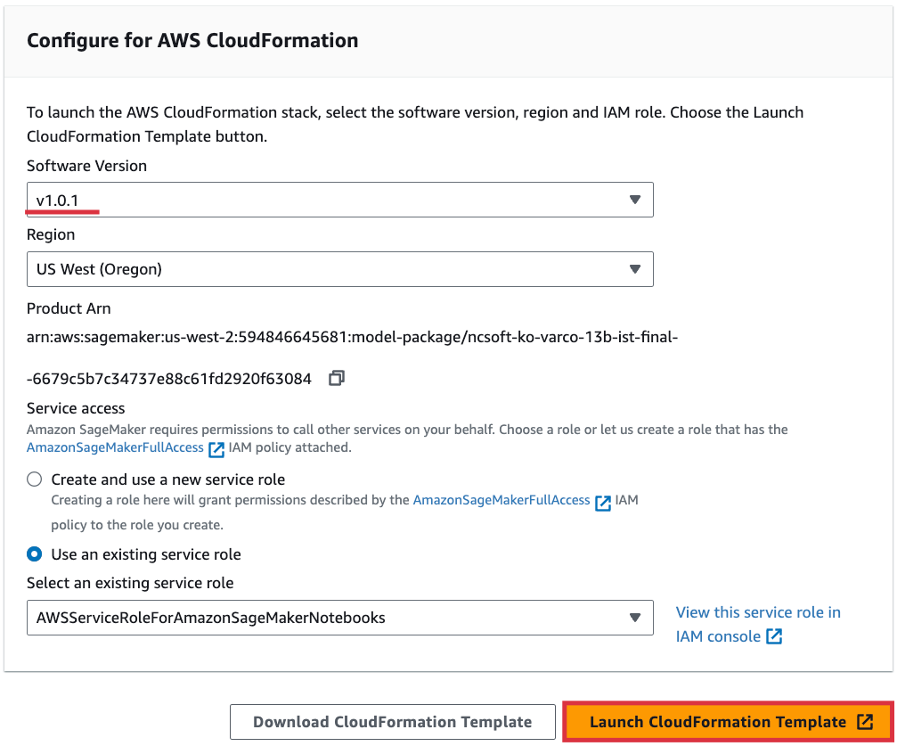
Task: Open AmazonSageMakerFullAccess link under Service access
Action: point(114,448)
